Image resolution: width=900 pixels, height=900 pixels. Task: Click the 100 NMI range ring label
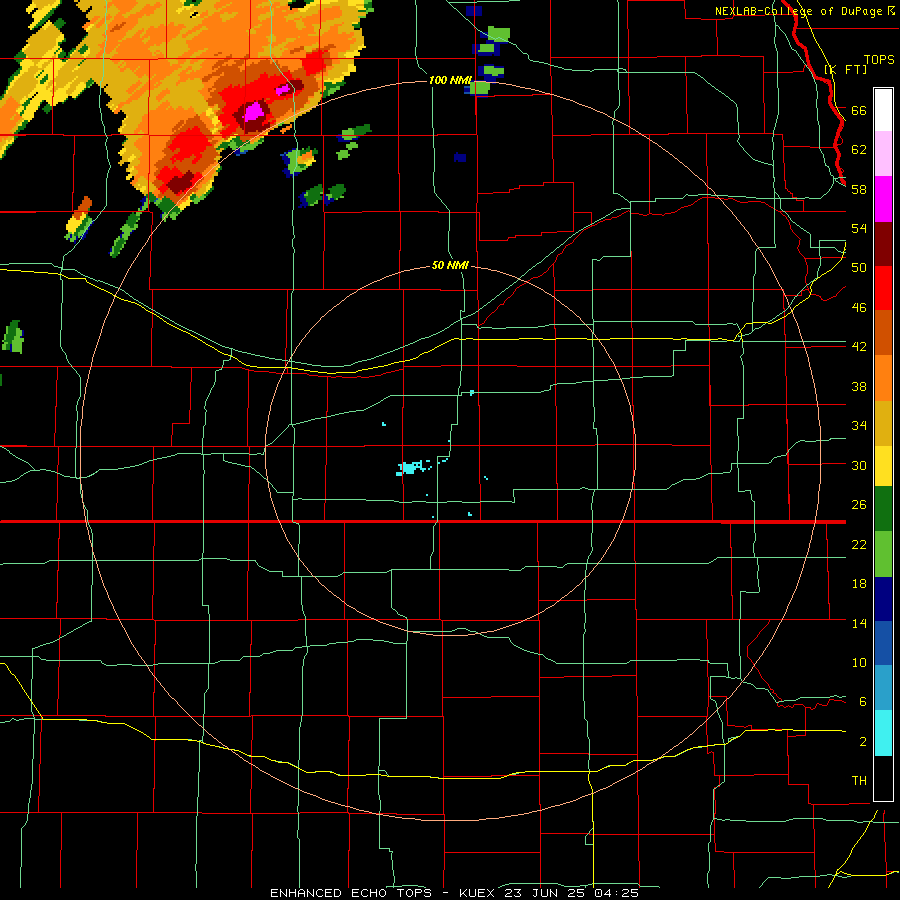click(451, 80)
